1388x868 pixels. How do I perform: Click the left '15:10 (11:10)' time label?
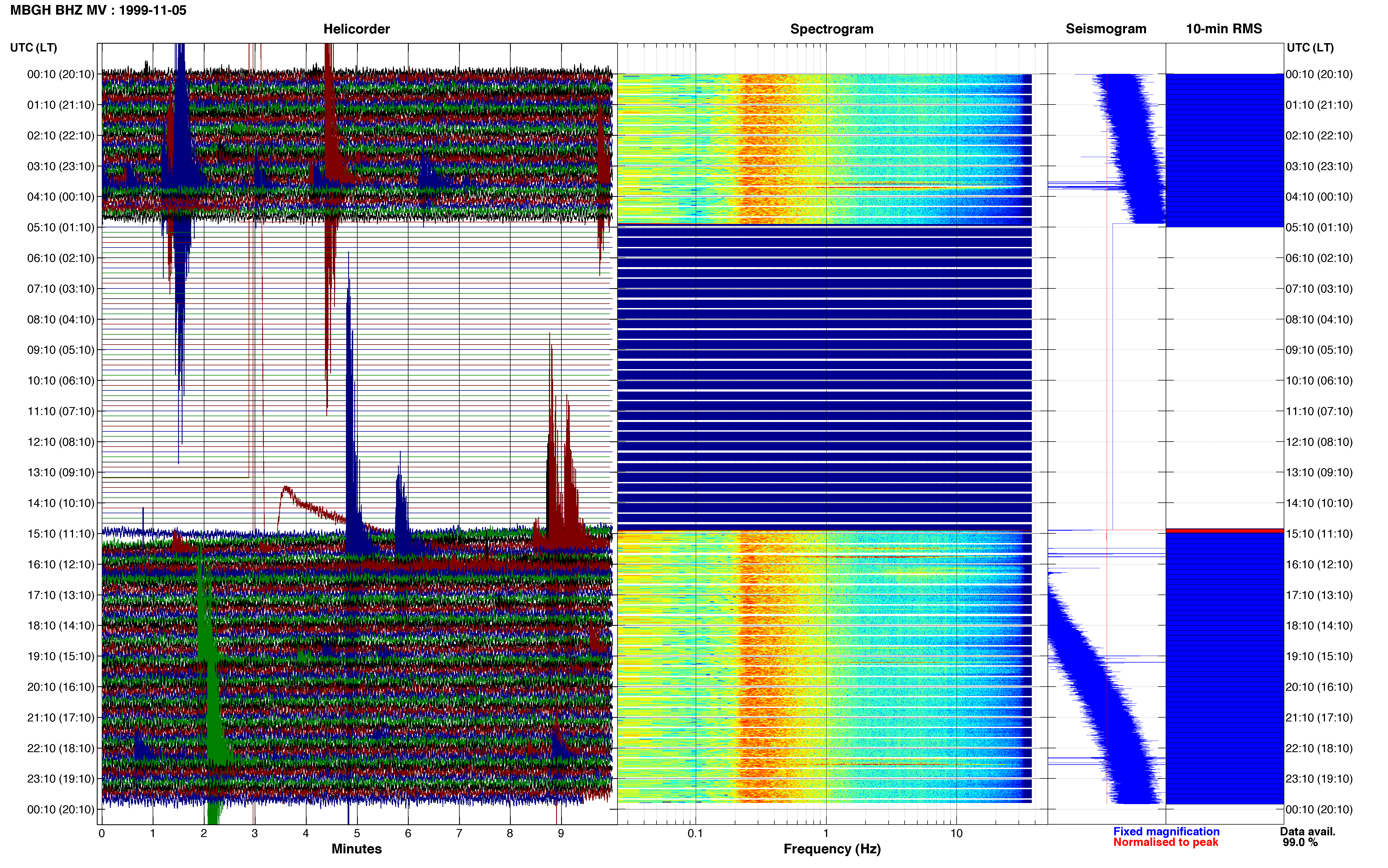tap(60, 533)
